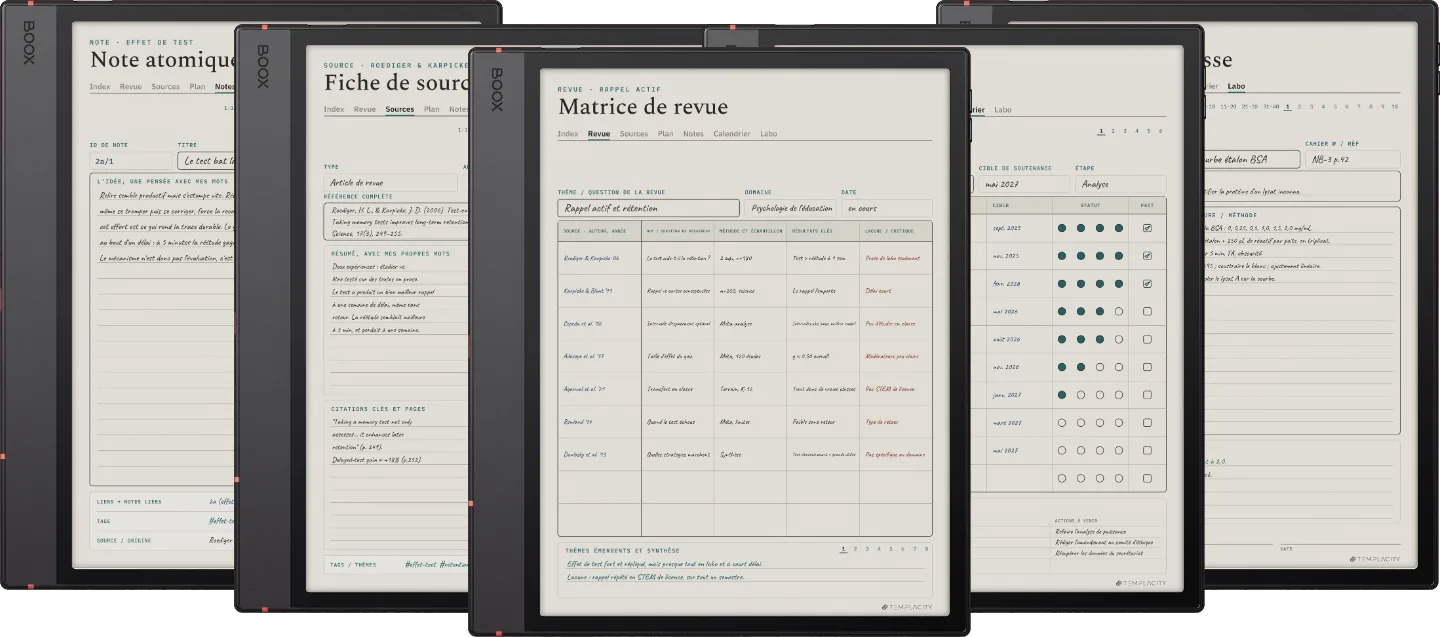Select the Revue tab in Matrice de revue
The width and height of the screenshot is (1440, 637).
tap(599, 134)
